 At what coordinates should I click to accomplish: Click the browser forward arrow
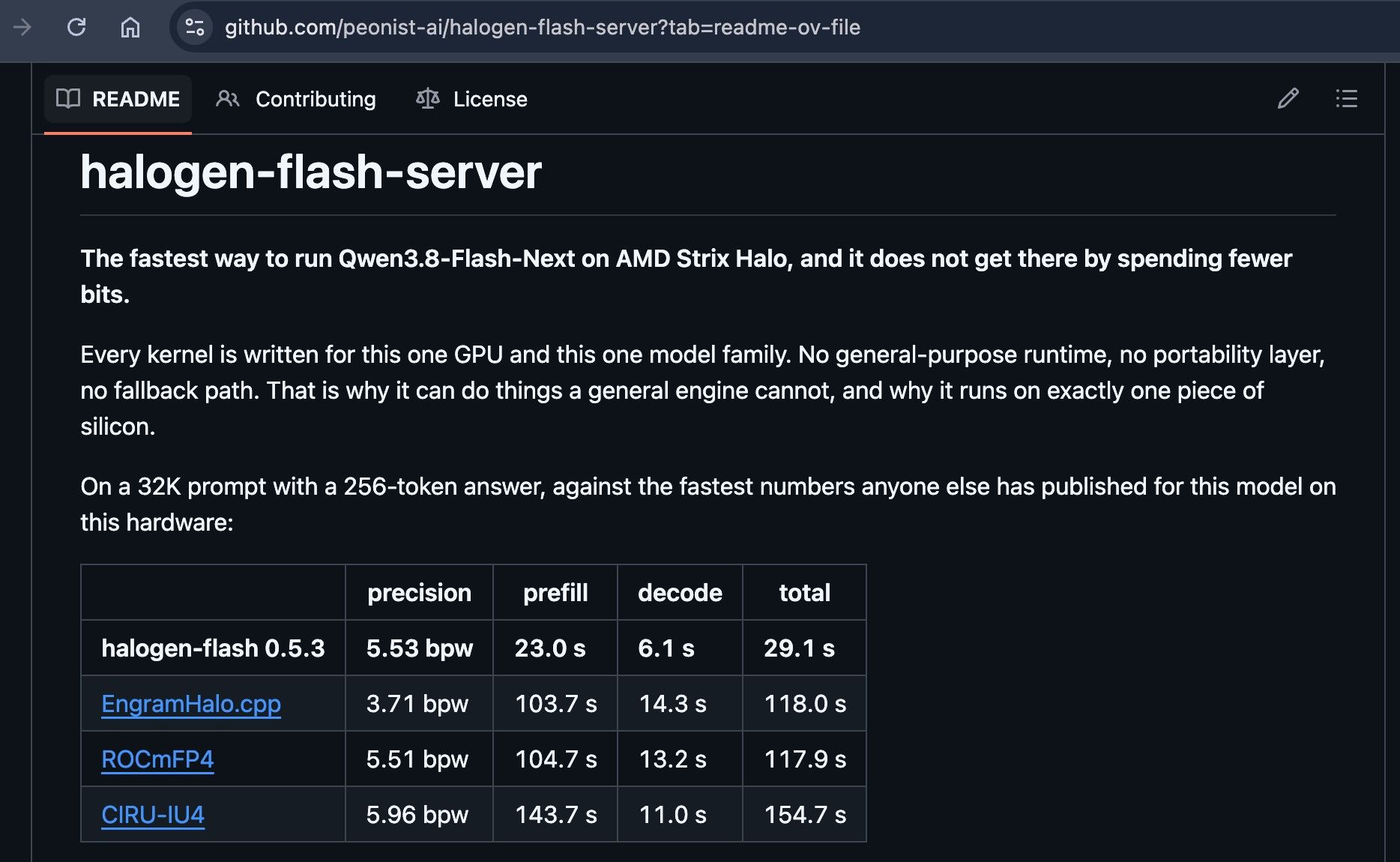coord(22,28)
